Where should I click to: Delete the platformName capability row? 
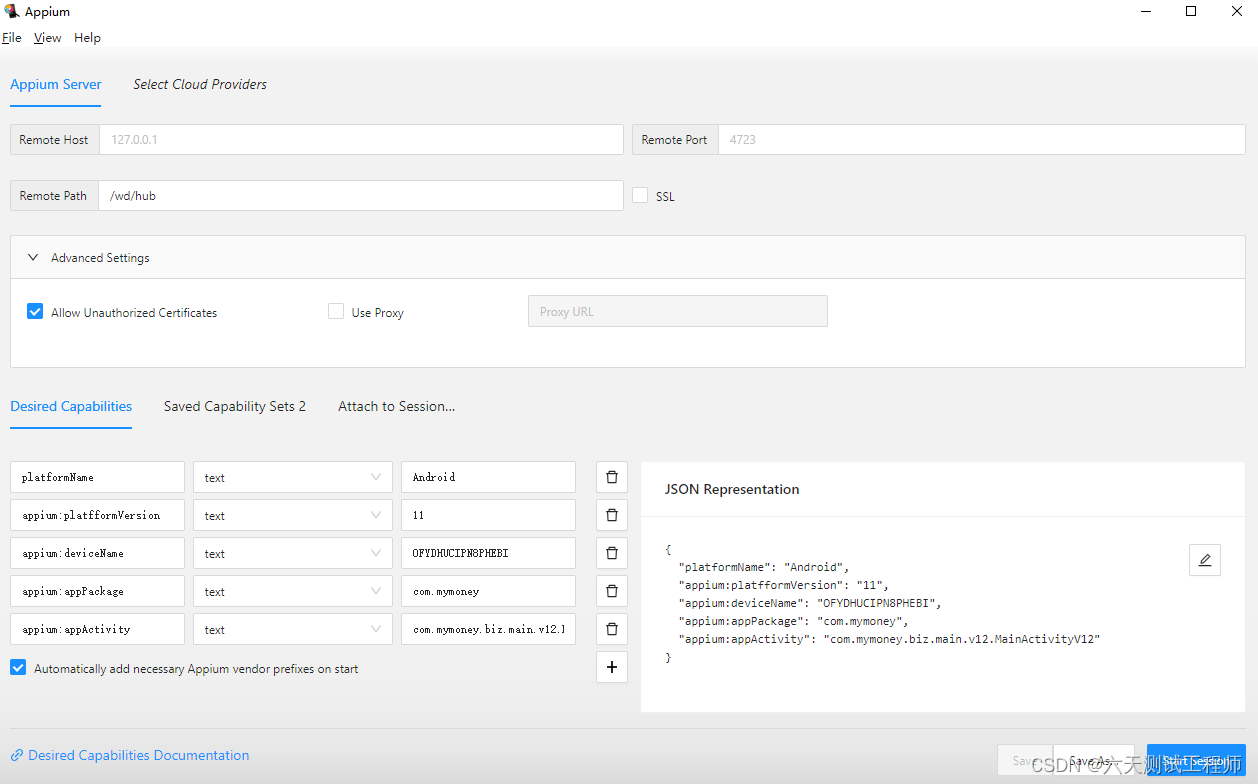tap(612, 477)
